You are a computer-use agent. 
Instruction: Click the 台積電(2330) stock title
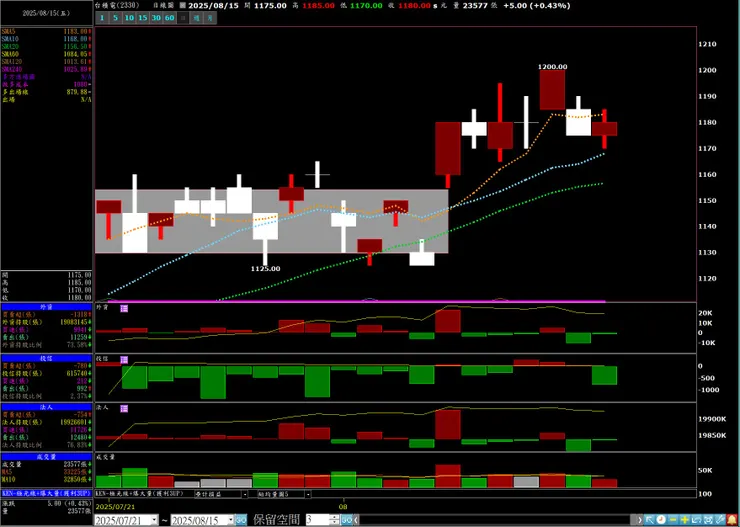coord(117,6)
